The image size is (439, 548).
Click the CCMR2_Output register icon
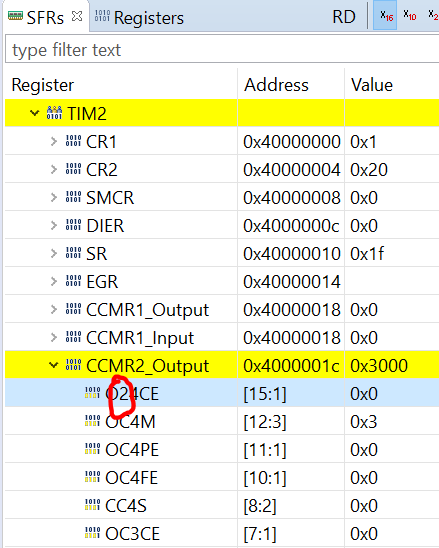73,365
